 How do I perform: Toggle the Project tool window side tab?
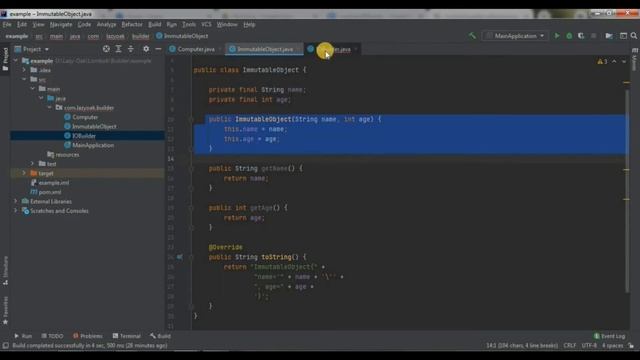point(5,59)
